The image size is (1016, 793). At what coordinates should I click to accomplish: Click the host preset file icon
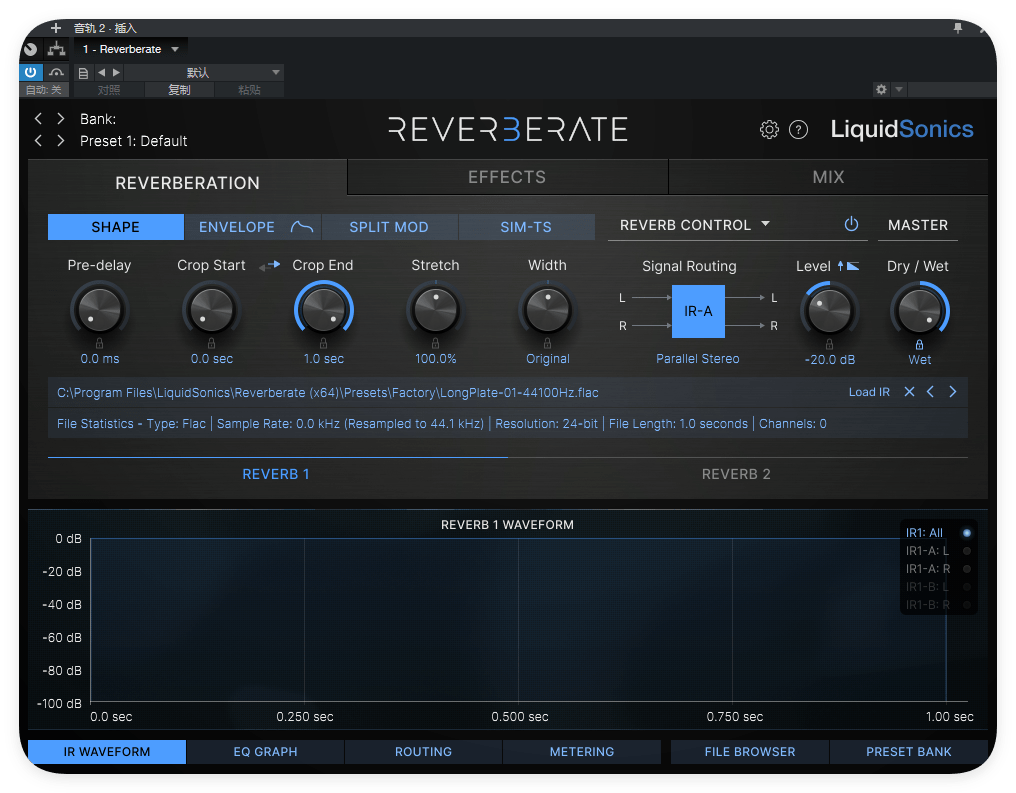point(83,73)
